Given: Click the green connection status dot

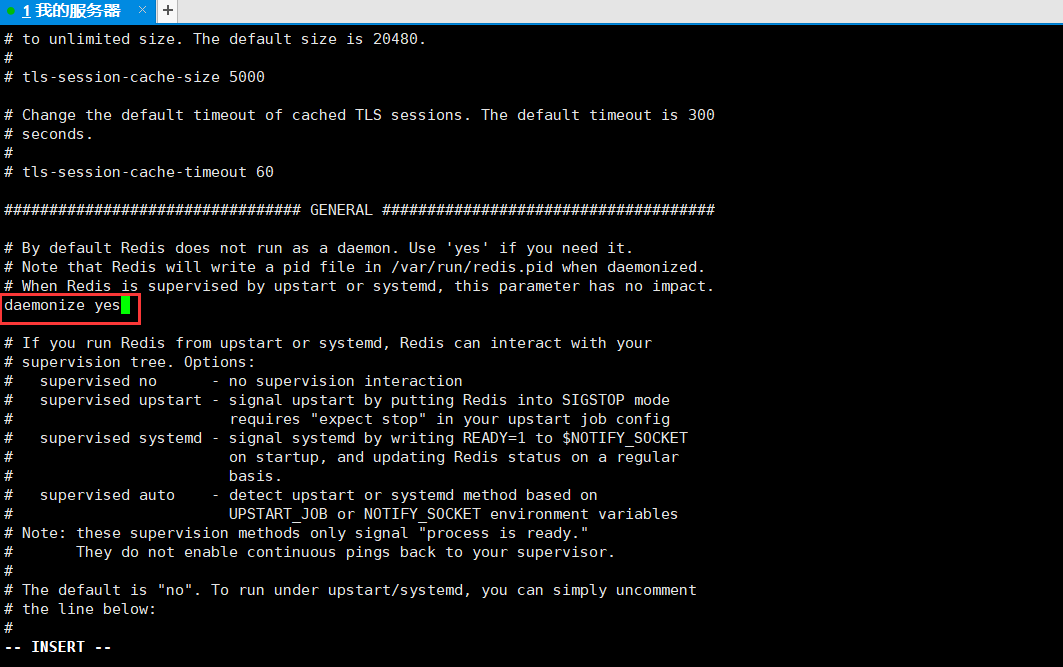Looking at the screenshot, I should click(x=11, y=11).
